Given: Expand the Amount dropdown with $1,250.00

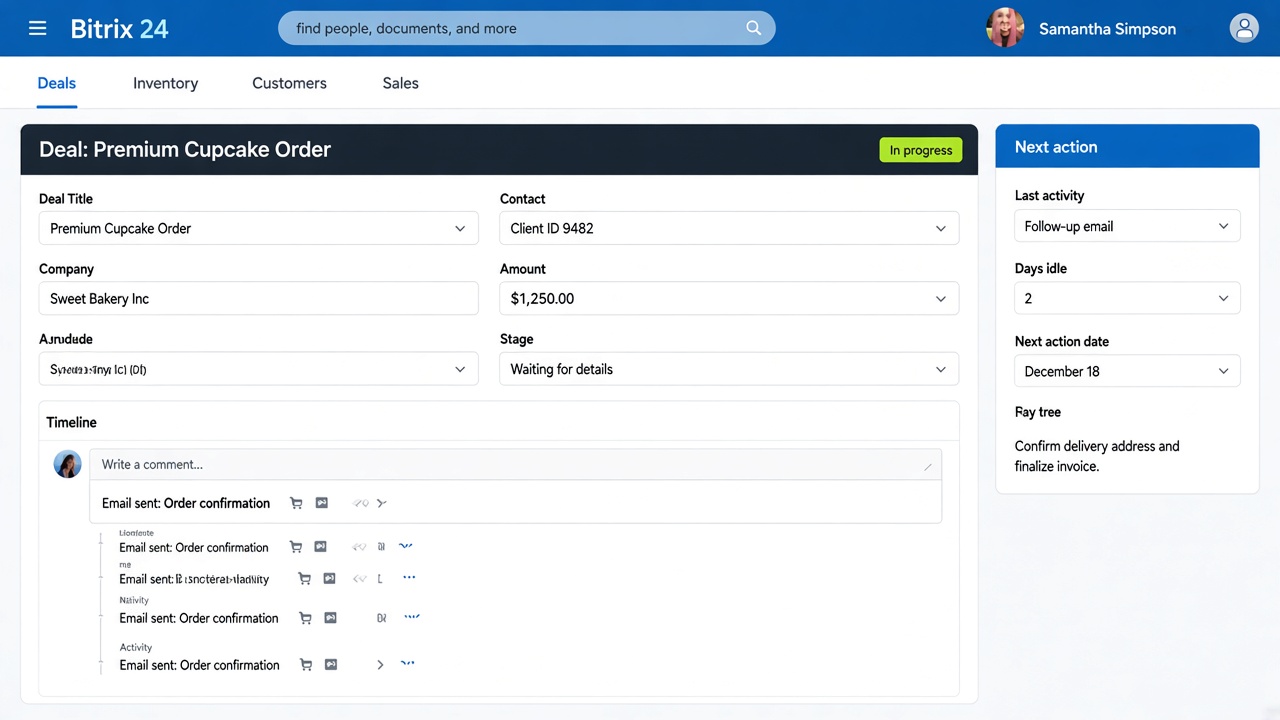Looking at the screenshot, I should click(x=729, y=298).
